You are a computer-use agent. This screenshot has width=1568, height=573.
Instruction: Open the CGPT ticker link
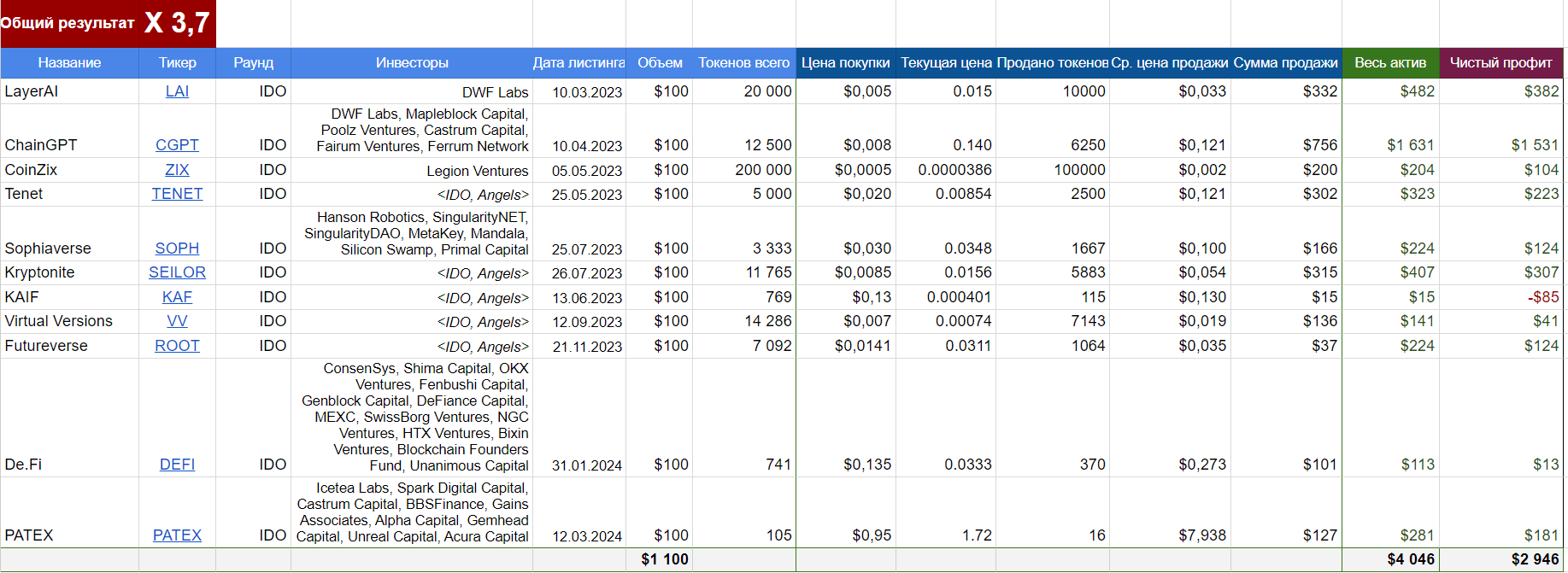click(x=177, y=145)
